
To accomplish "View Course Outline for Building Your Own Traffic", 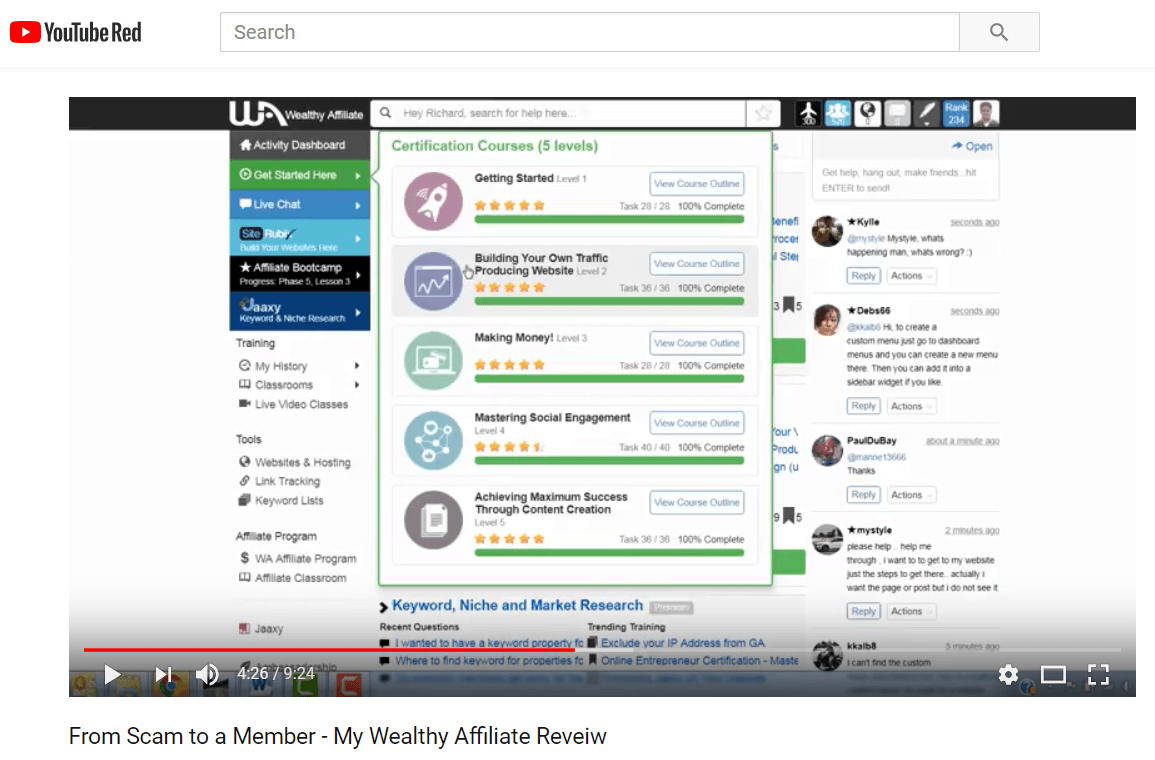I will 696,264.
